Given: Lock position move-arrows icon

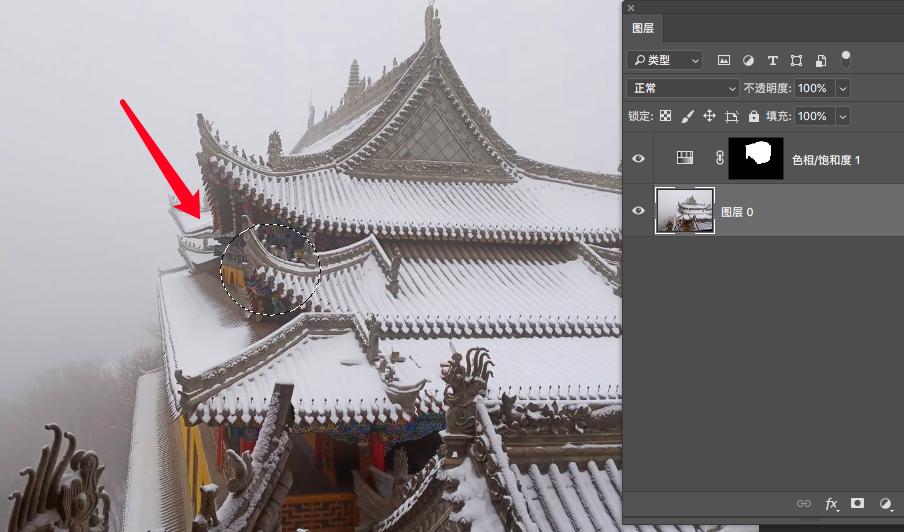Looking at the screenshot, I should tap(709, 116).
